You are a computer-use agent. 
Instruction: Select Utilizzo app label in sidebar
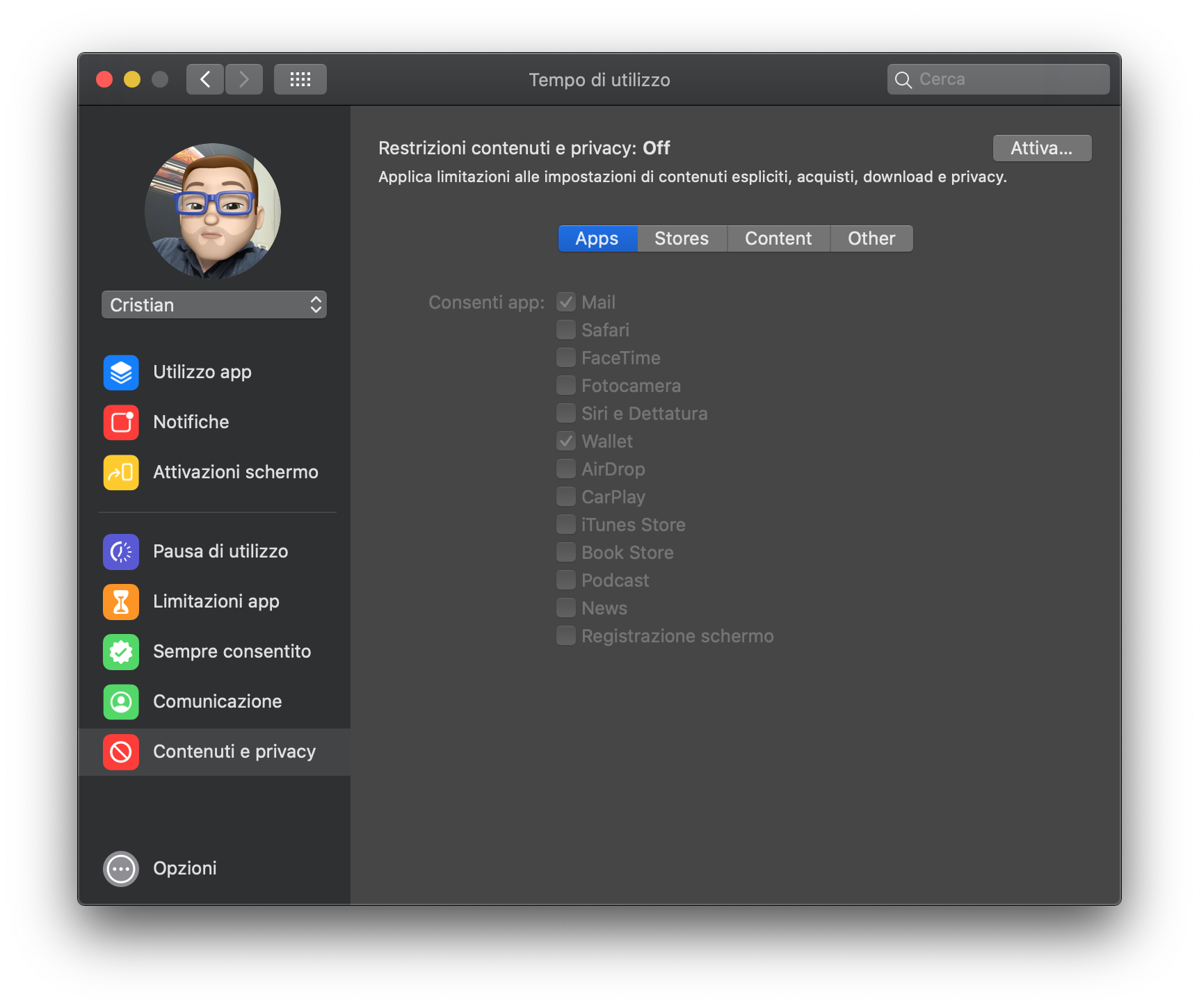202,373
